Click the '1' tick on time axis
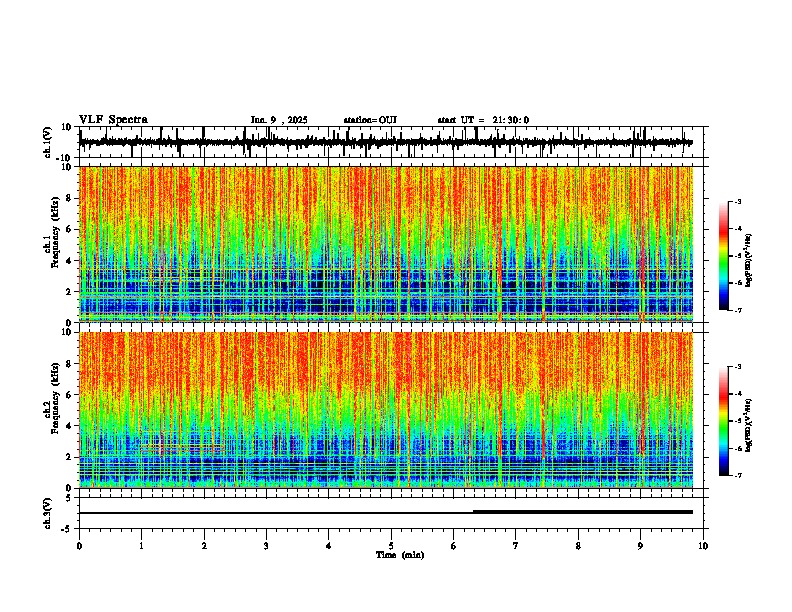This screenshot has width=792, height=612. click(x=141, y=546)
